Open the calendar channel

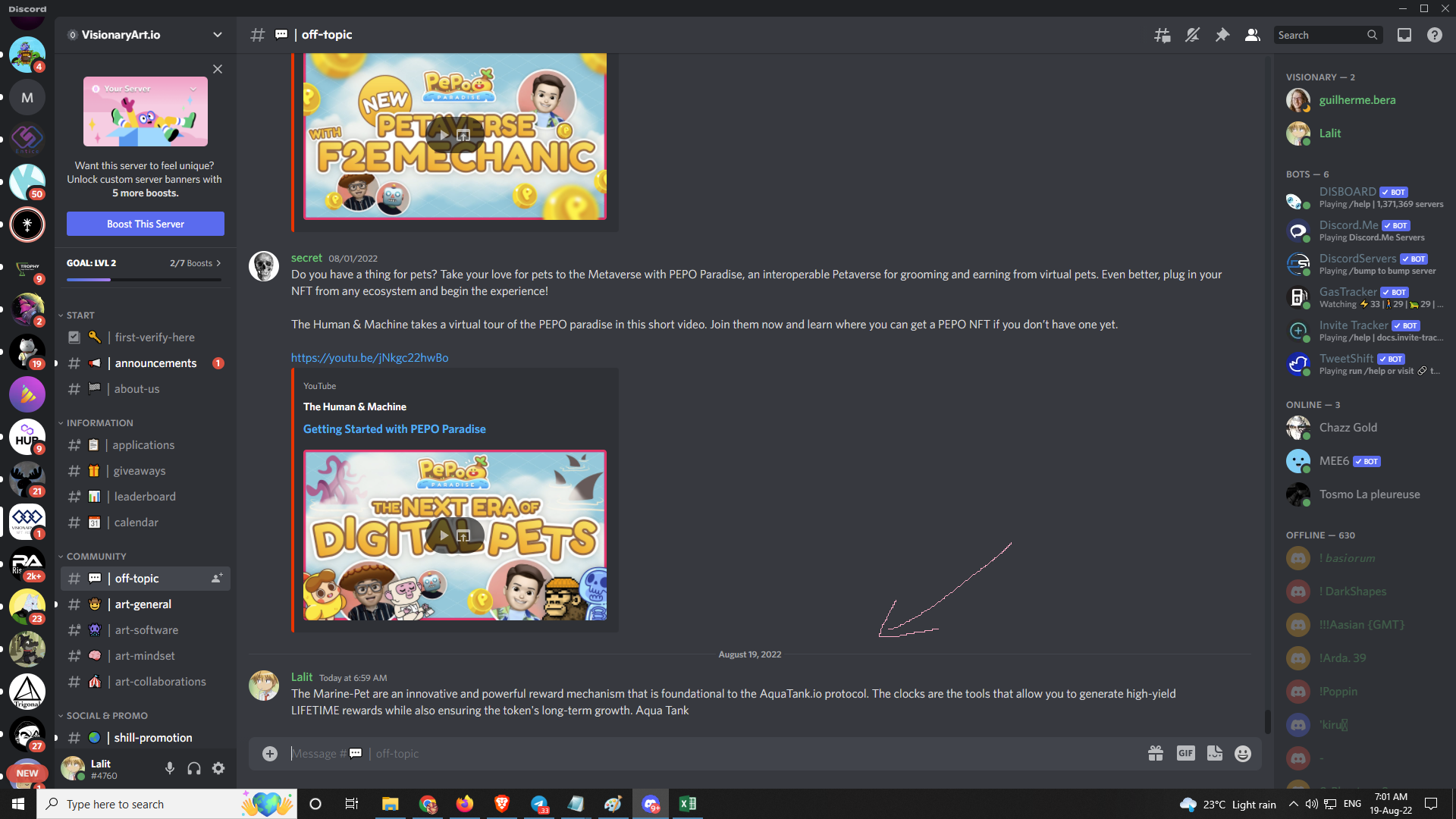146,522
